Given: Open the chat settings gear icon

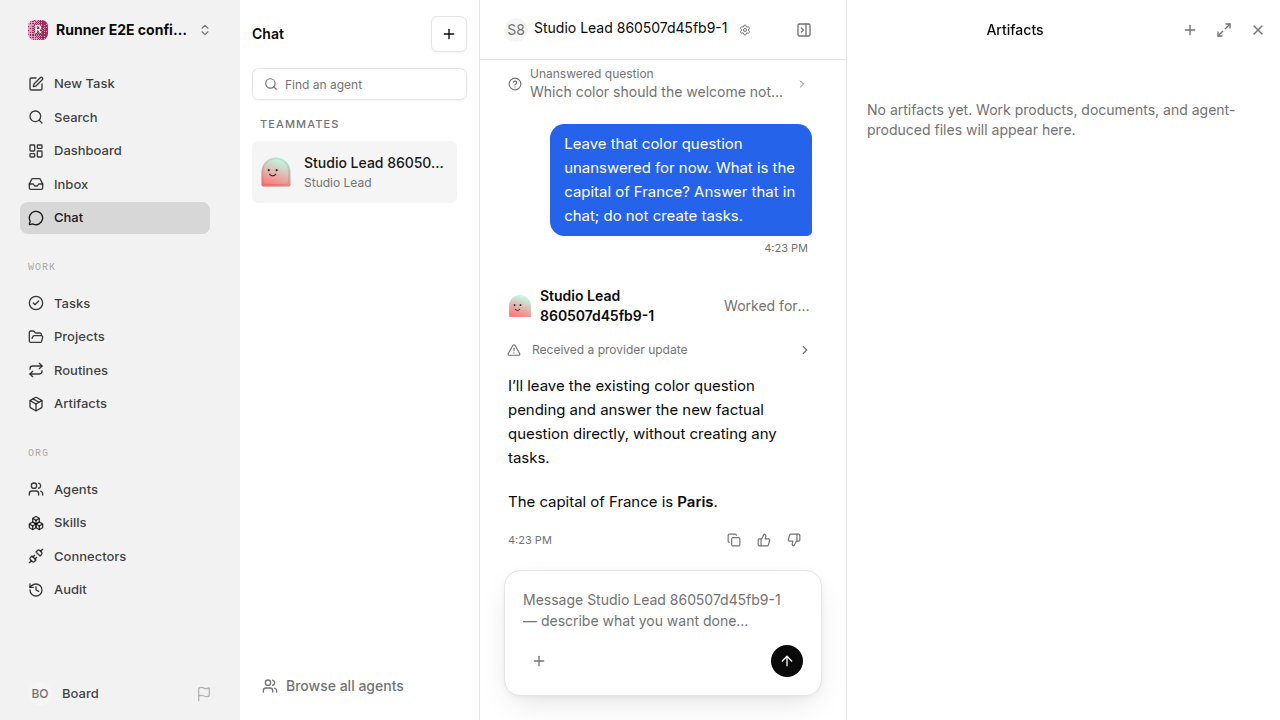Looking at the screenshot, I should tap(745, 30).
